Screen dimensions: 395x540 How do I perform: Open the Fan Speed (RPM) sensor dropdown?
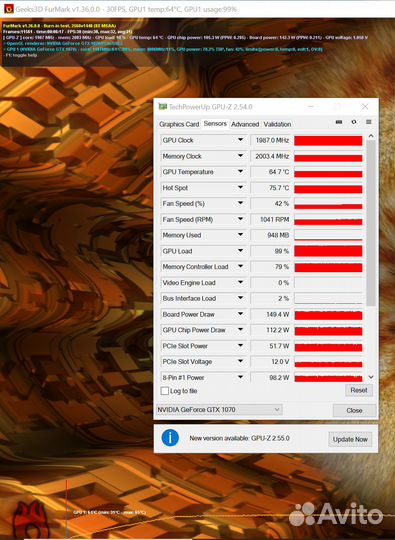(240, 219)
